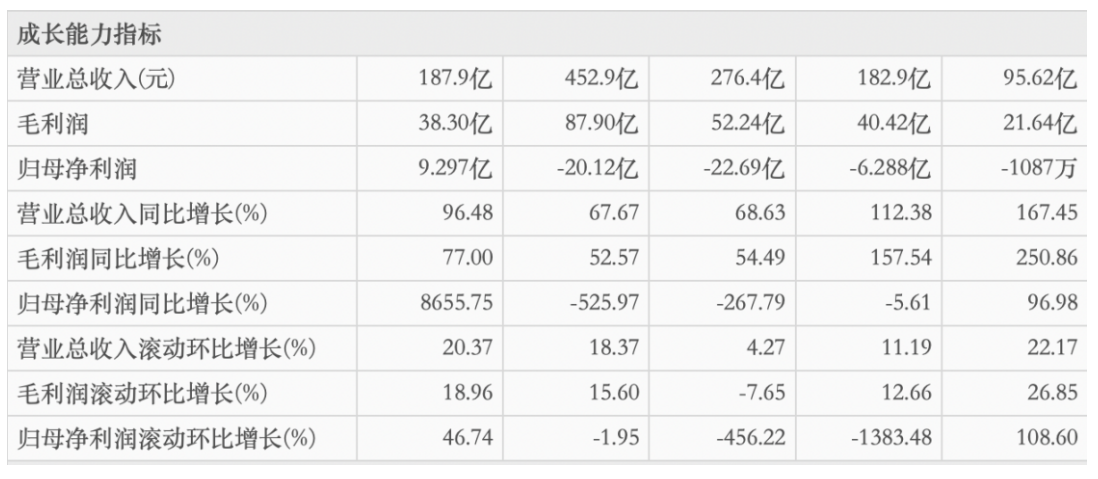
Task: Click 营业总收入同比增长(%) row label
Action: click(x=142, y=214)
